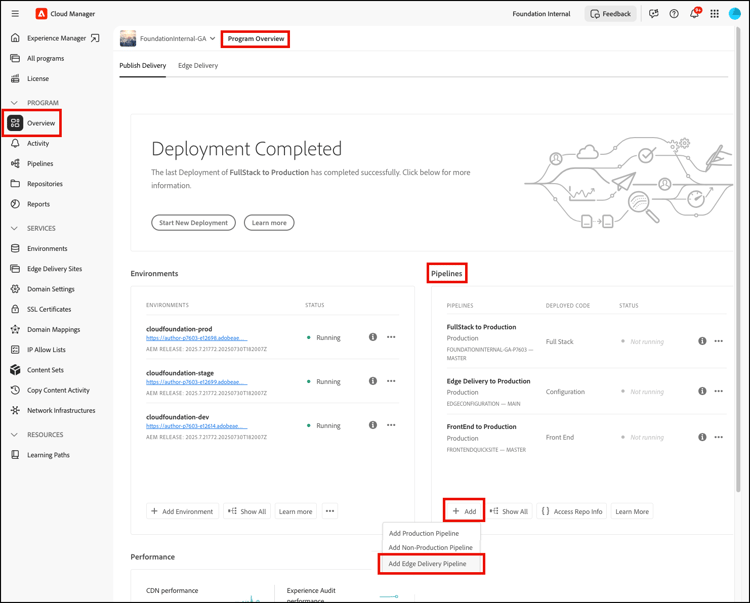Open Experience Manager in sidebar
The height and width of the screenshot is (603, 750).
(55, 38)
